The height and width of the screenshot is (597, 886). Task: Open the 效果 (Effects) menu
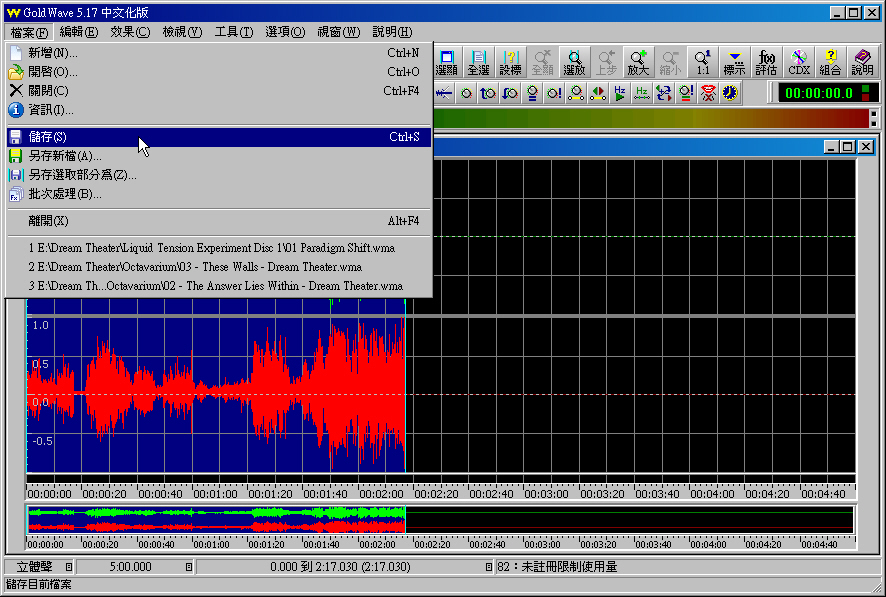tap(129, 32)
